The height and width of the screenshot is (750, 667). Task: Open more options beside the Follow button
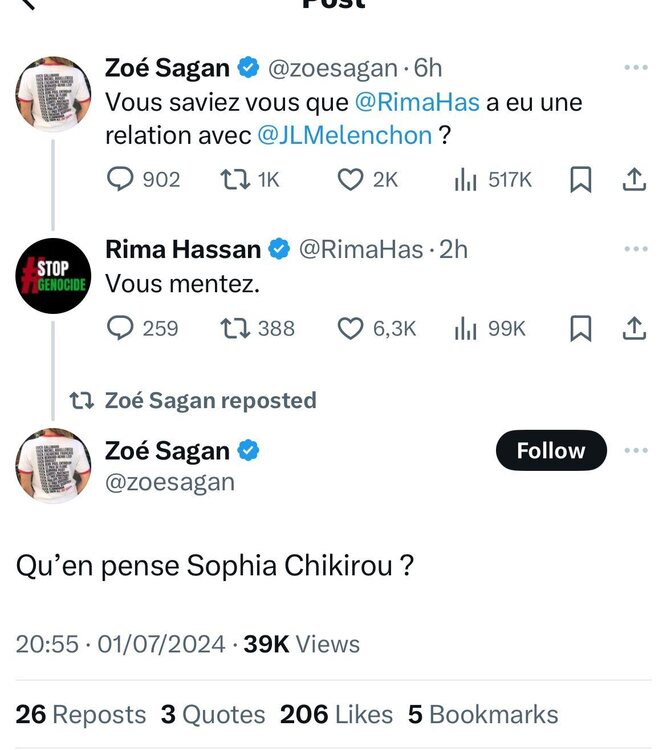point(635,450)
